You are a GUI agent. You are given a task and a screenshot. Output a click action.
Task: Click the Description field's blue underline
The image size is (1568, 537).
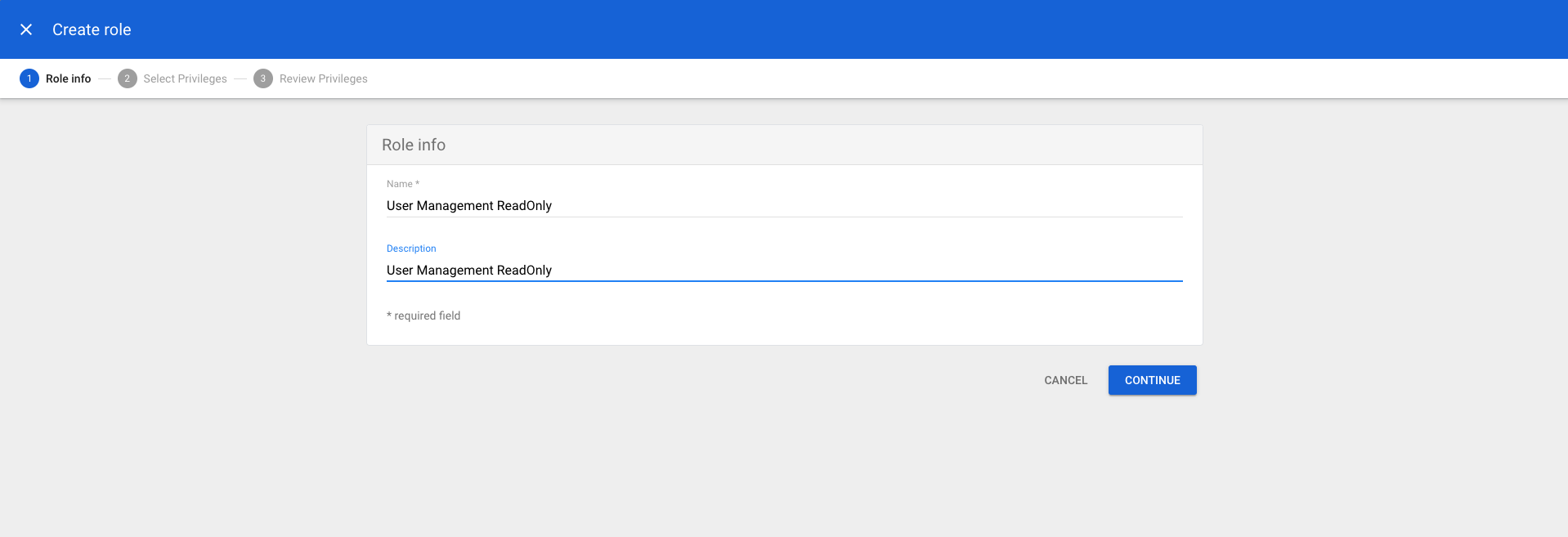click(x=783, y=281)
